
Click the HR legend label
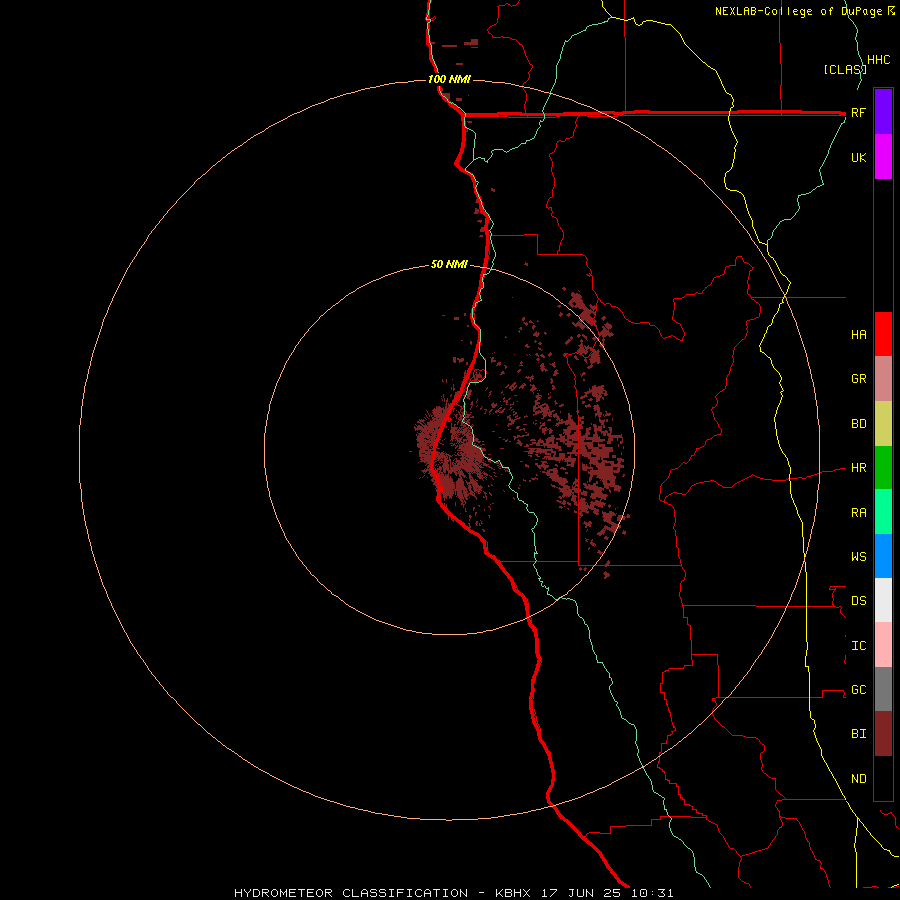pyautogui.click(x=858, y=468)
